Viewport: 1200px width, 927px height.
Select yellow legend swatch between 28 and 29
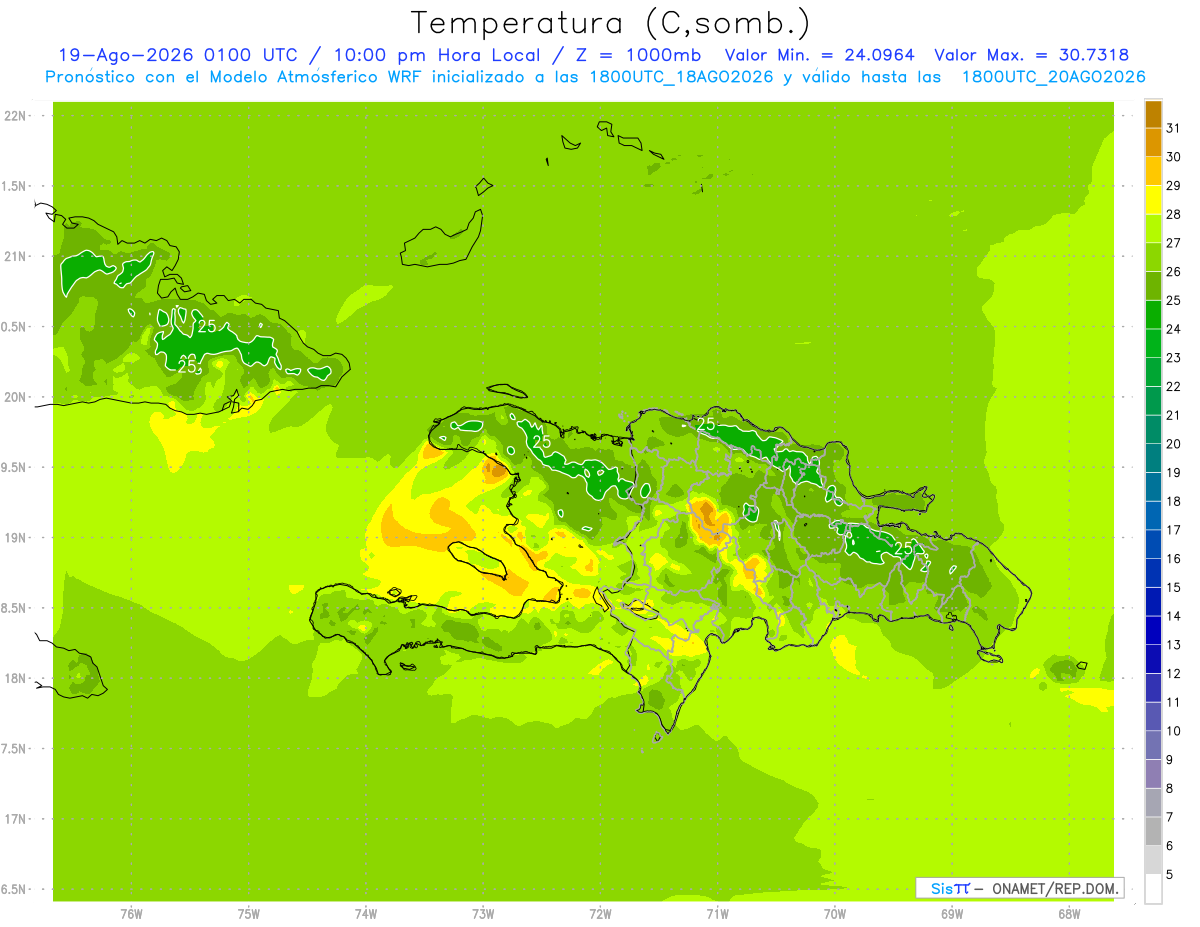[x=1153, y=200]
